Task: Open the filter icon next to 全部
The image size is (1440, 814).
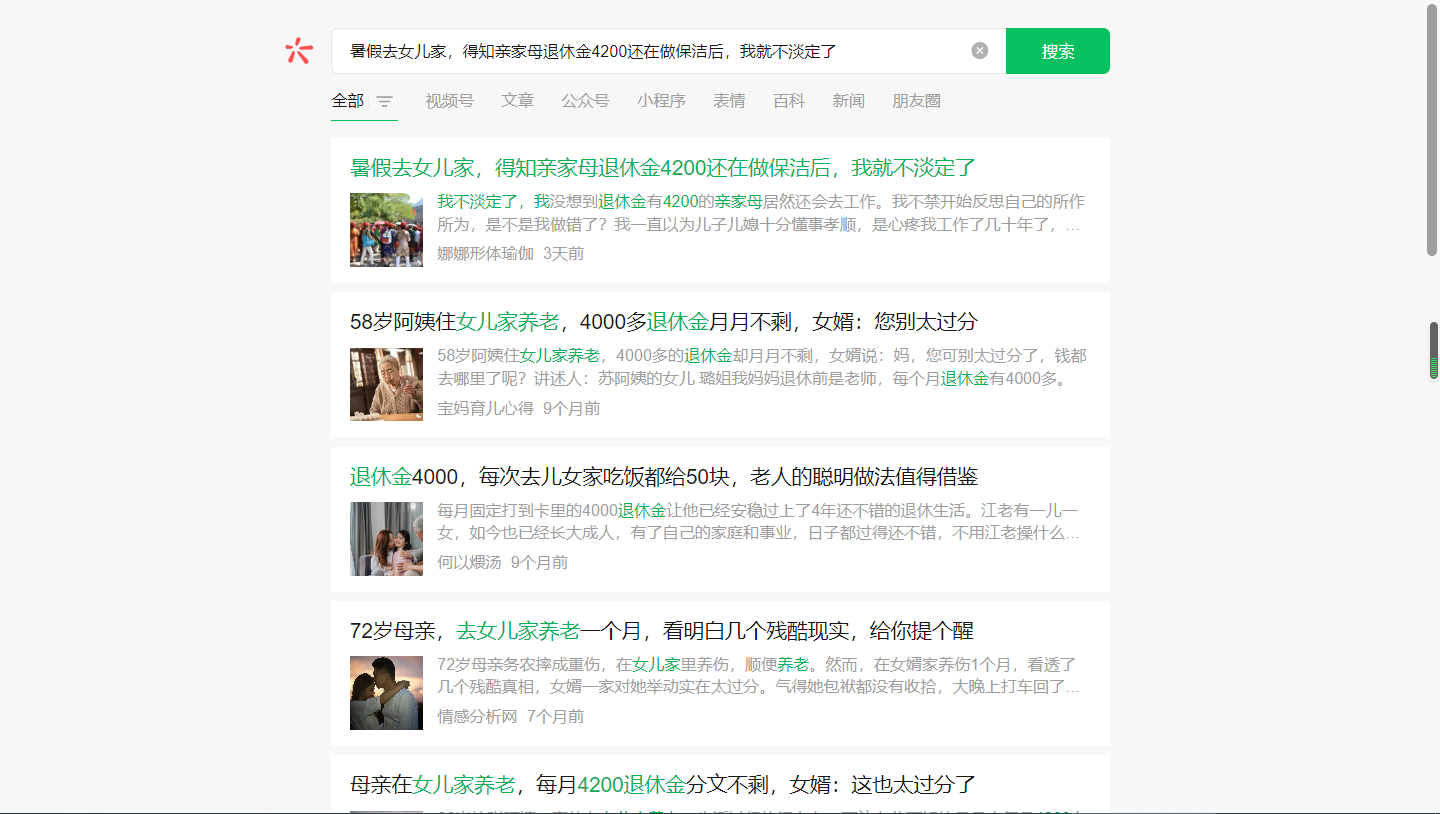Action: click(384, 101)
